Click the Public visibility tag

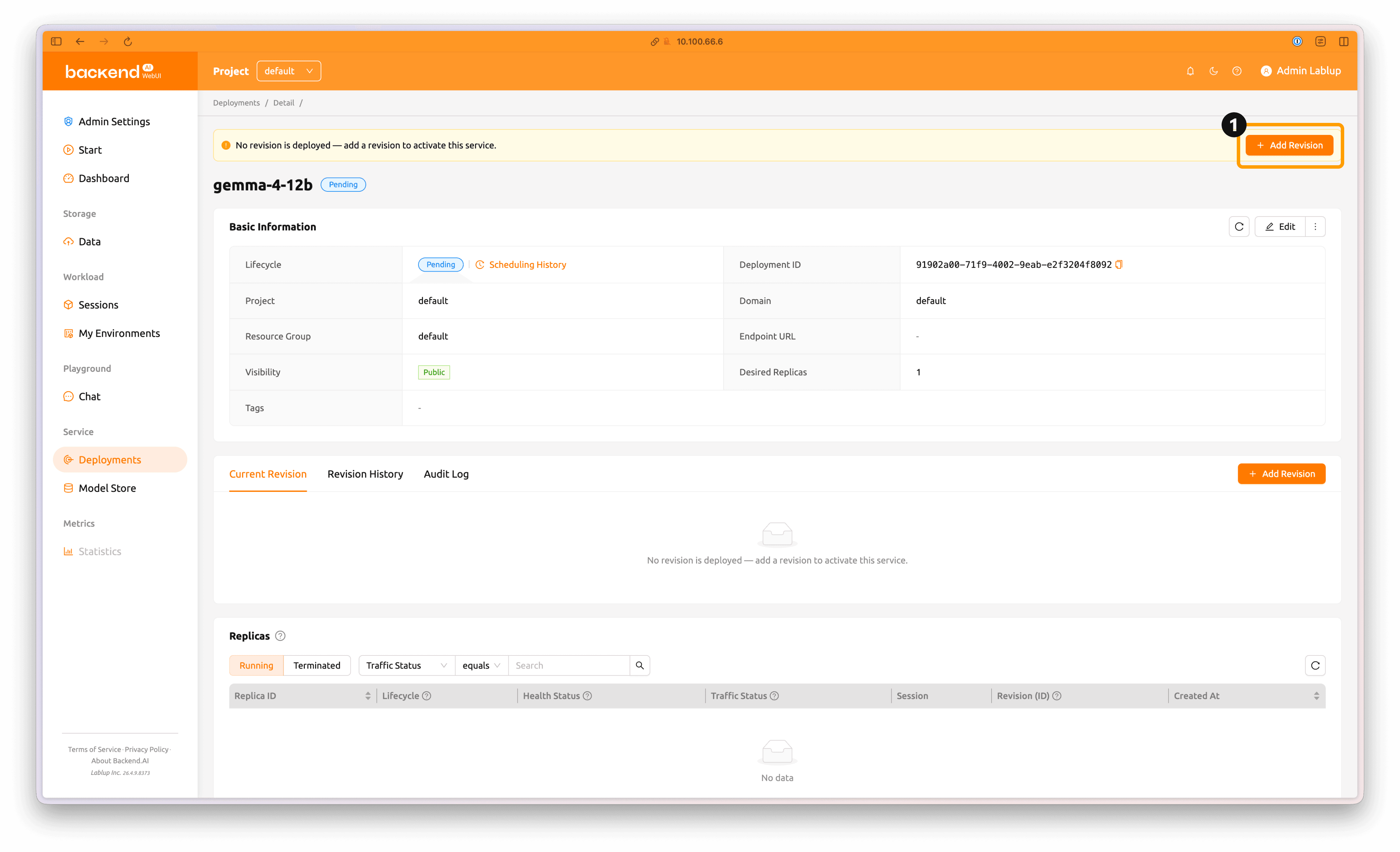tap(434, 372)
